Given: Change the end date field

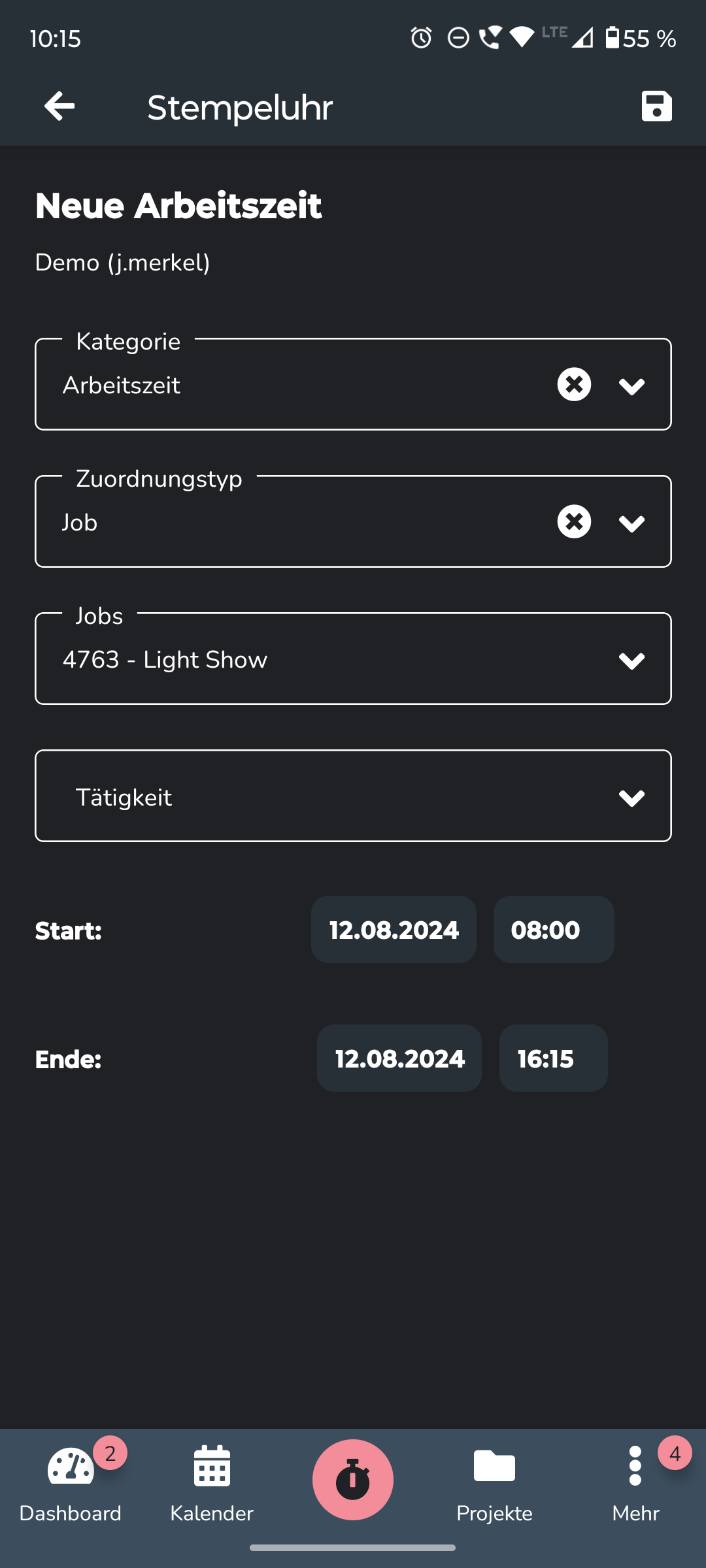Looking at the screenshot, I should click(399, 1058).
